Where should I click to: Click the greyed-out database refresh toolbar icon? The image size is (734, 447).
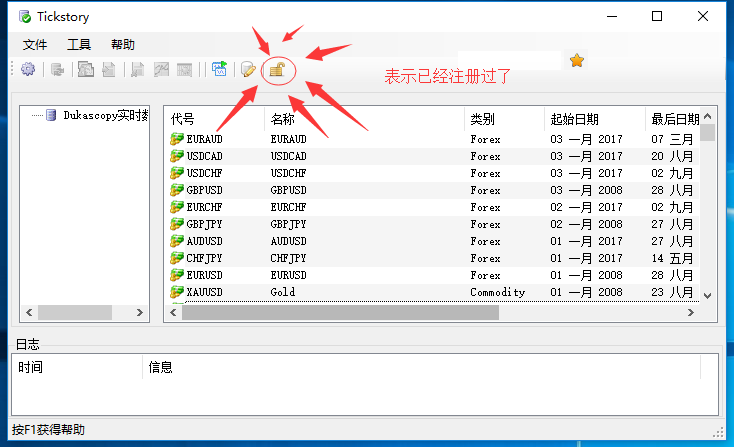click(x=58, y=70)
